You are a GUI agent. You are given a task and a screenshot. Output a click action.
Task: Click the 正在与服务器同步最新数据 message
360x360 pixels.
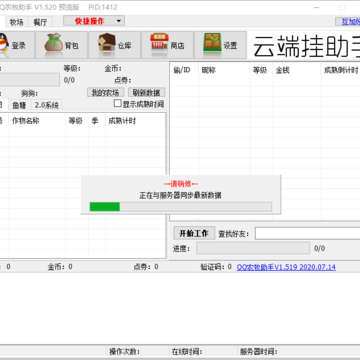(x=180, y=195)
